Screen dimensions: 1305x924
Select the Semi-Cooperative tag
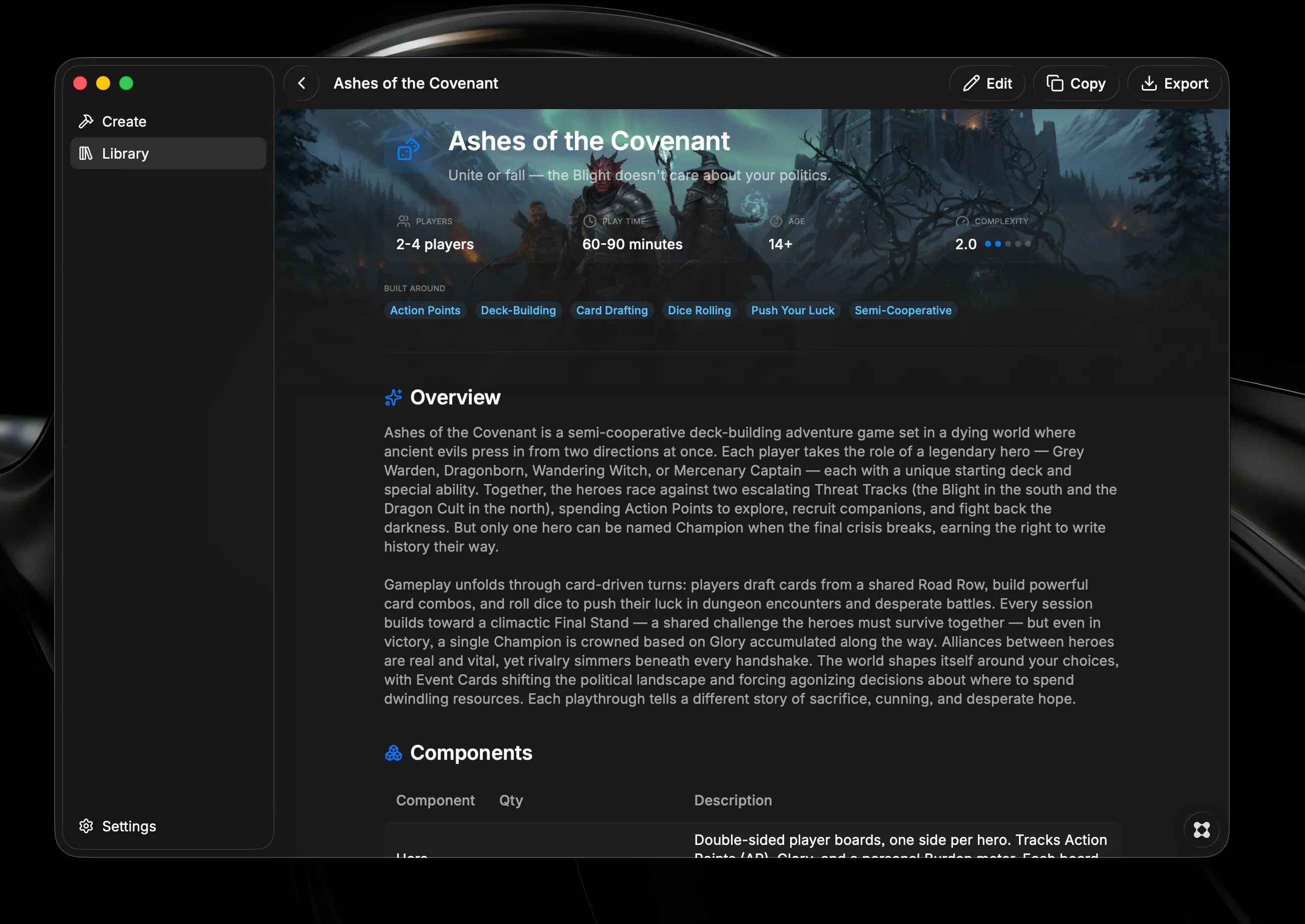pos(903,311)
